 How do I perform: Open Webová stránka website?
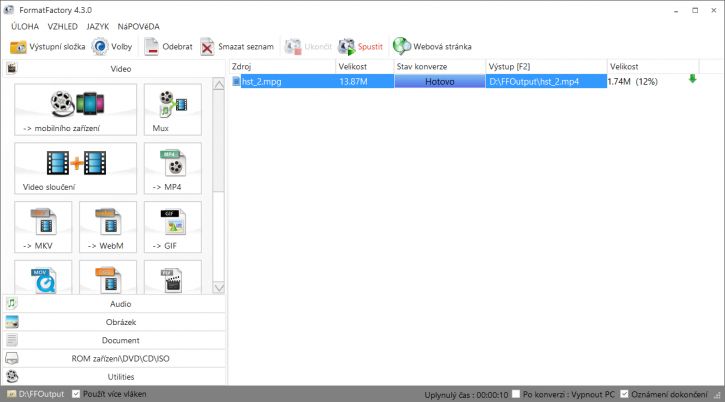point(432,47)
